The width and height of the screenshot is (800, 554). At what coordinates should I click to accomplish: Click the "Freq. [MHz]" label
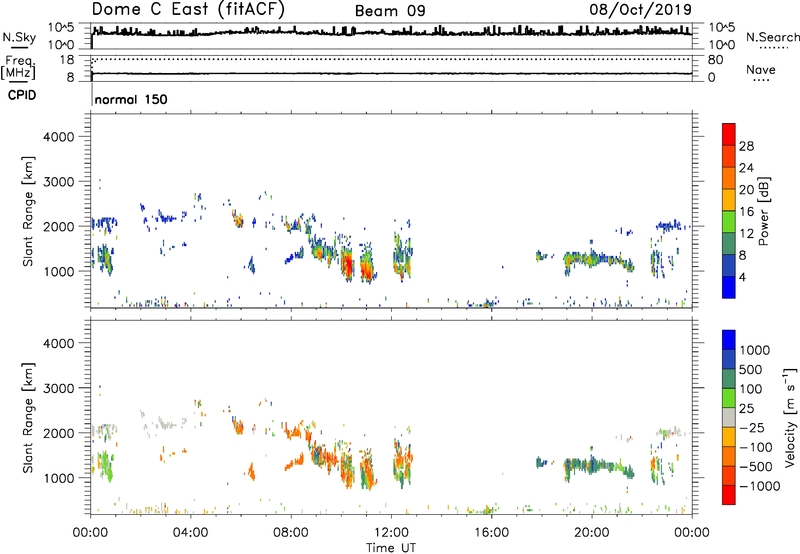(x=18, y=68)
